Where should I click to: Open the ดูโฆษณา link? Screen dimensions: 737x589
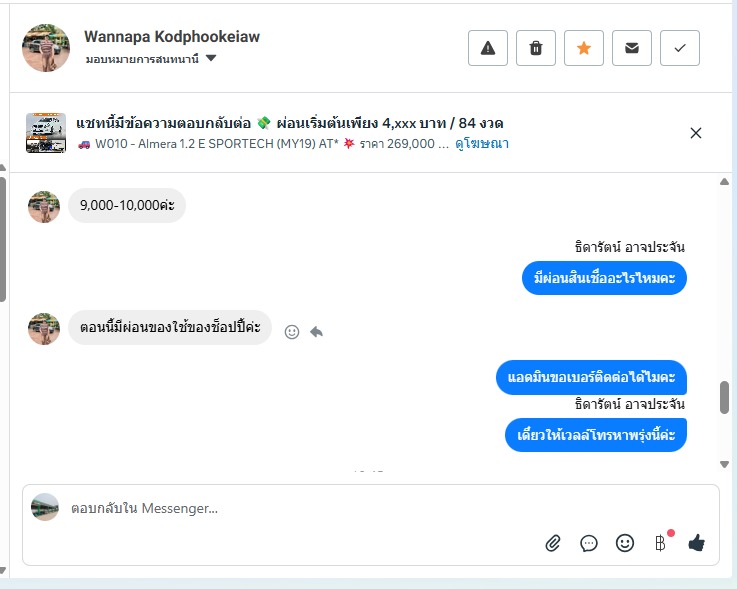482,143
